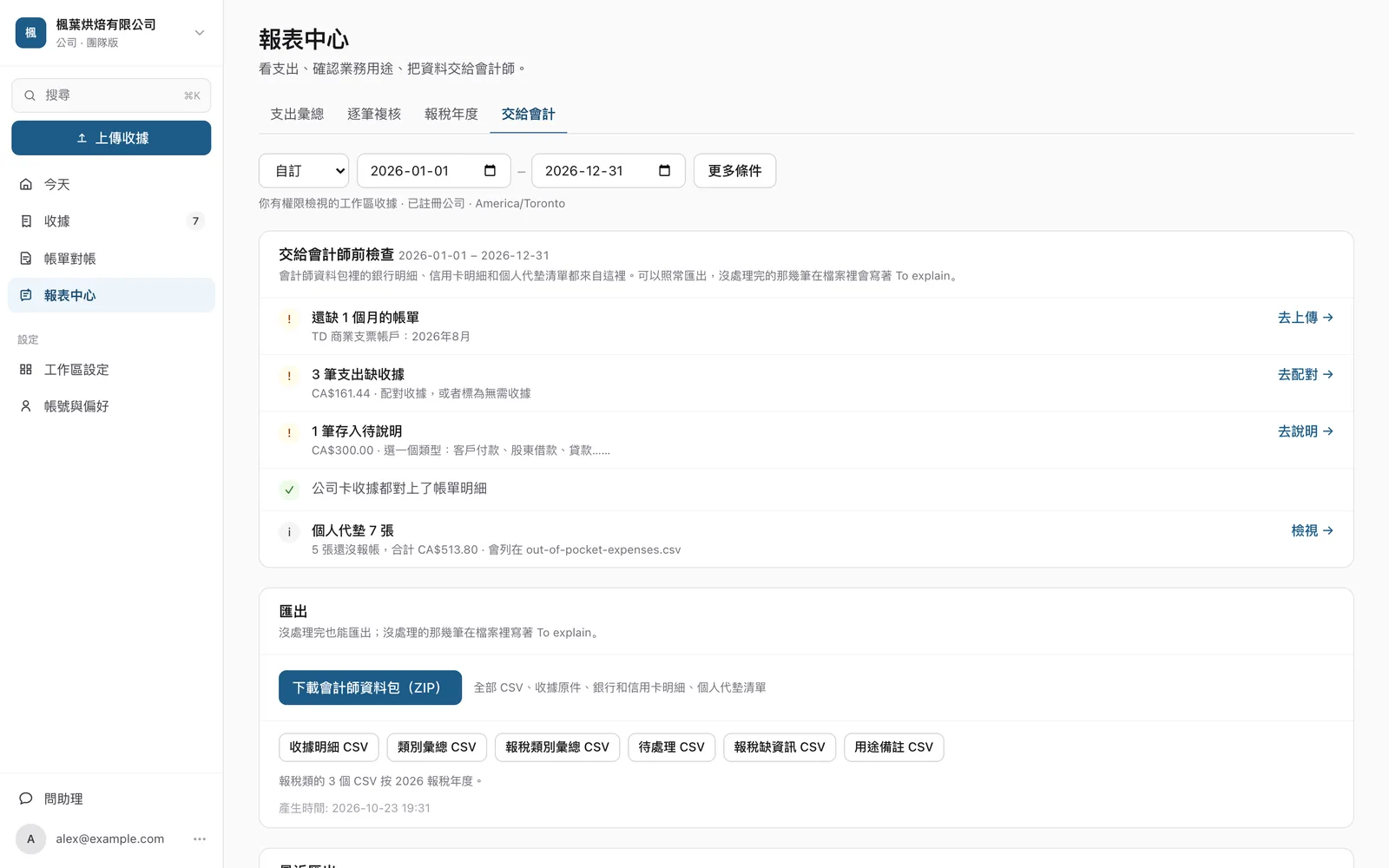Click the 收據 receipt icon in sidebar

coord(26,221)
